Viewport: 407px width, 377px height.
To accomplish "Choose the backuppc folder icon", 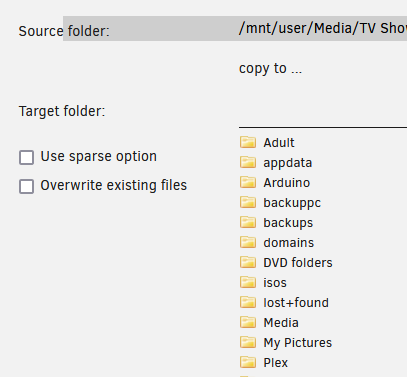I will 248,202.
